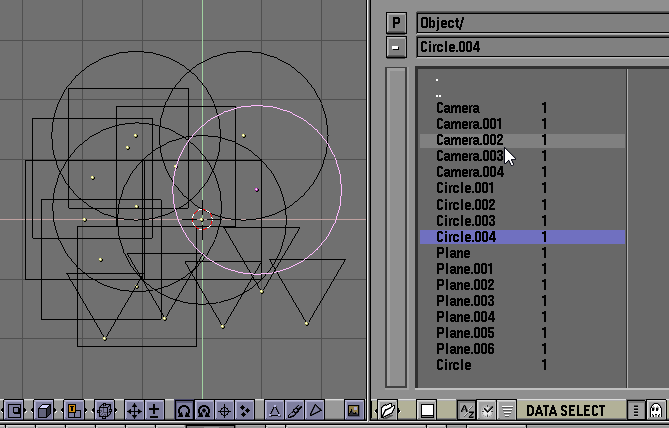The width and height of the screenshot is (669, 428).
Task: Select Circle.002 in the data list
Action: coord(522,205)
